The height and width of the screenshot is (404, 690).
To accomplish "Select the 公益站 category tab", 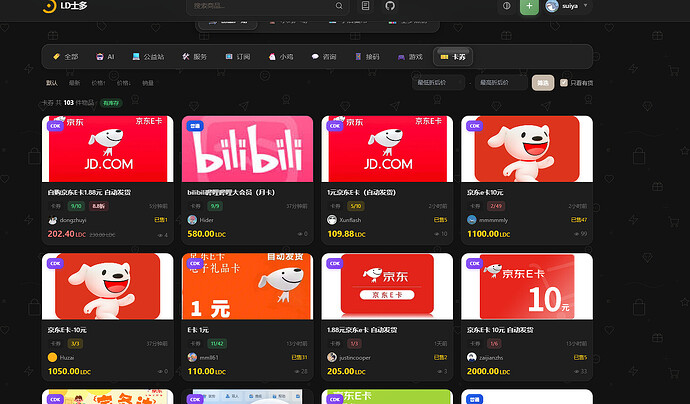I will pyautogui.click(x=148, y=57).
